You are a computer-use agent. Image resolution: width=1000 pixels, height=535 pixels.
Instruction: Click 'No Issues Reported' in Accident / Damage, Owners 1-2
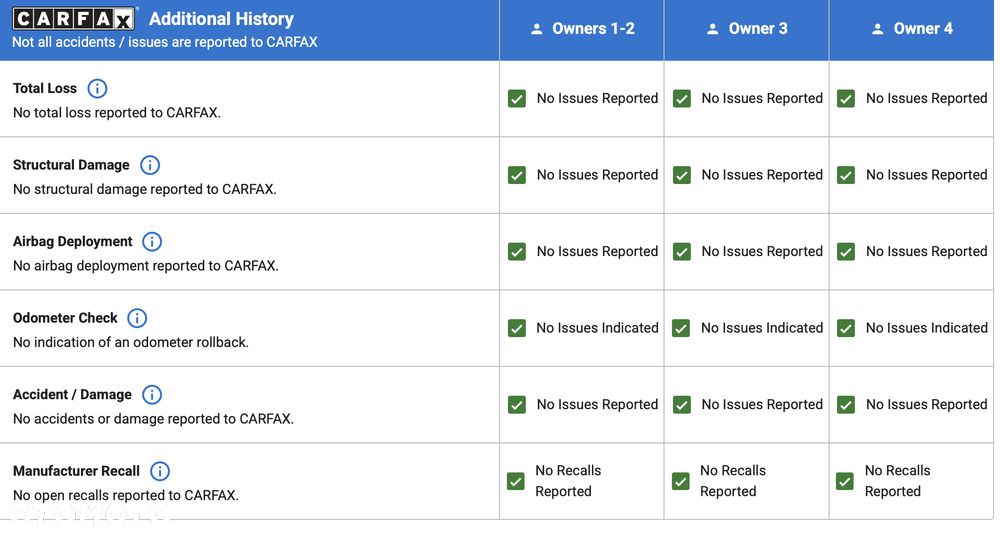(x=597, y=405)
